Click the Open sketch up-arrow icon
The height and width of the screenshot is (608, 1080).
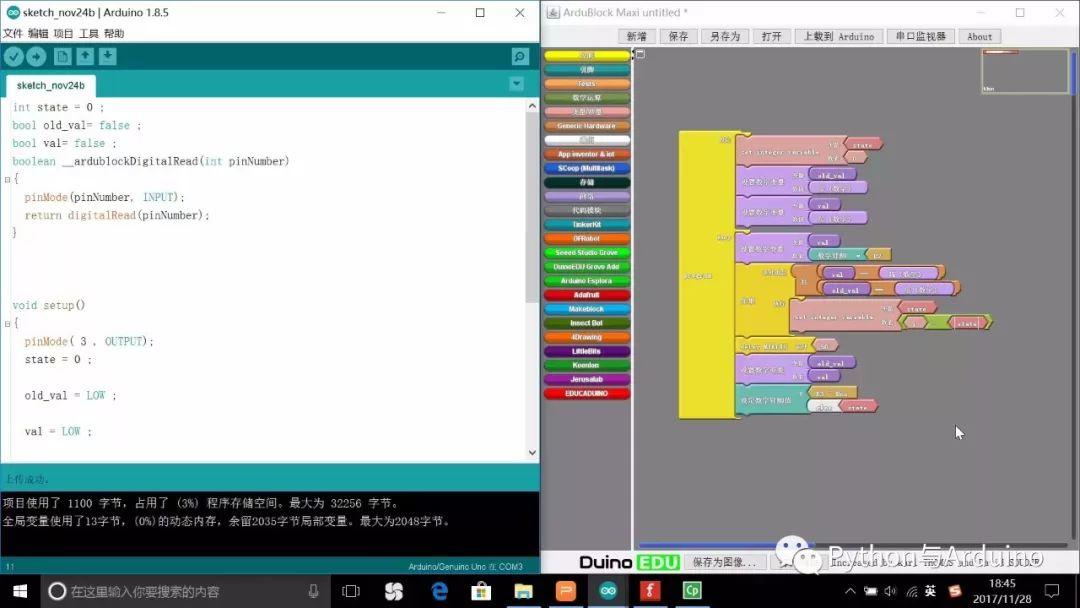[x=85, y=56]
